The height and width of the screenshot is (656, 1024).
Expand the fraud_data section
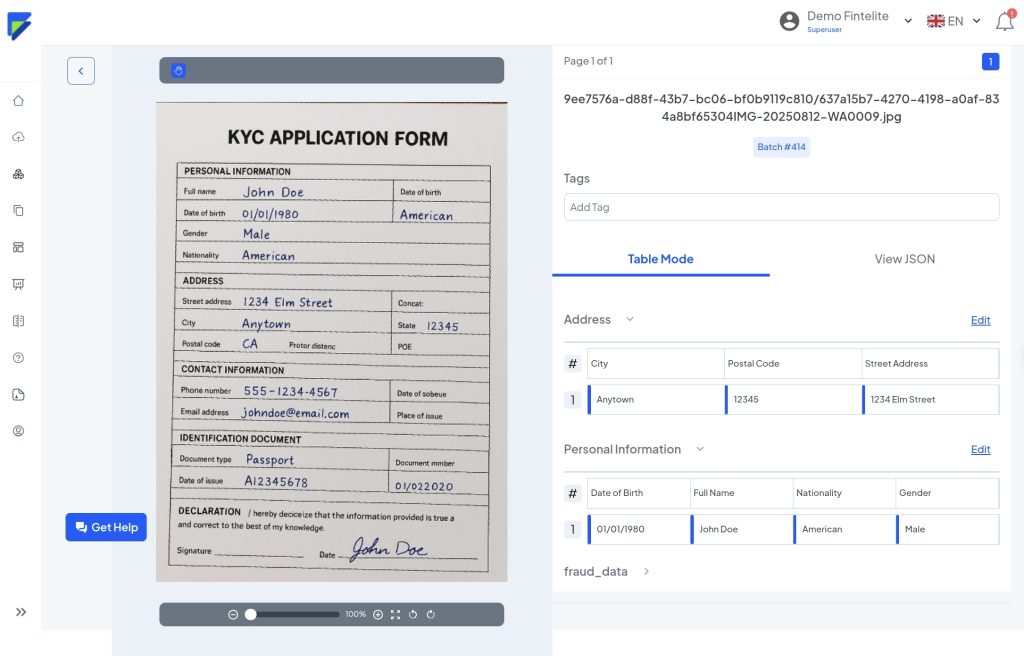tap(646, 572)
